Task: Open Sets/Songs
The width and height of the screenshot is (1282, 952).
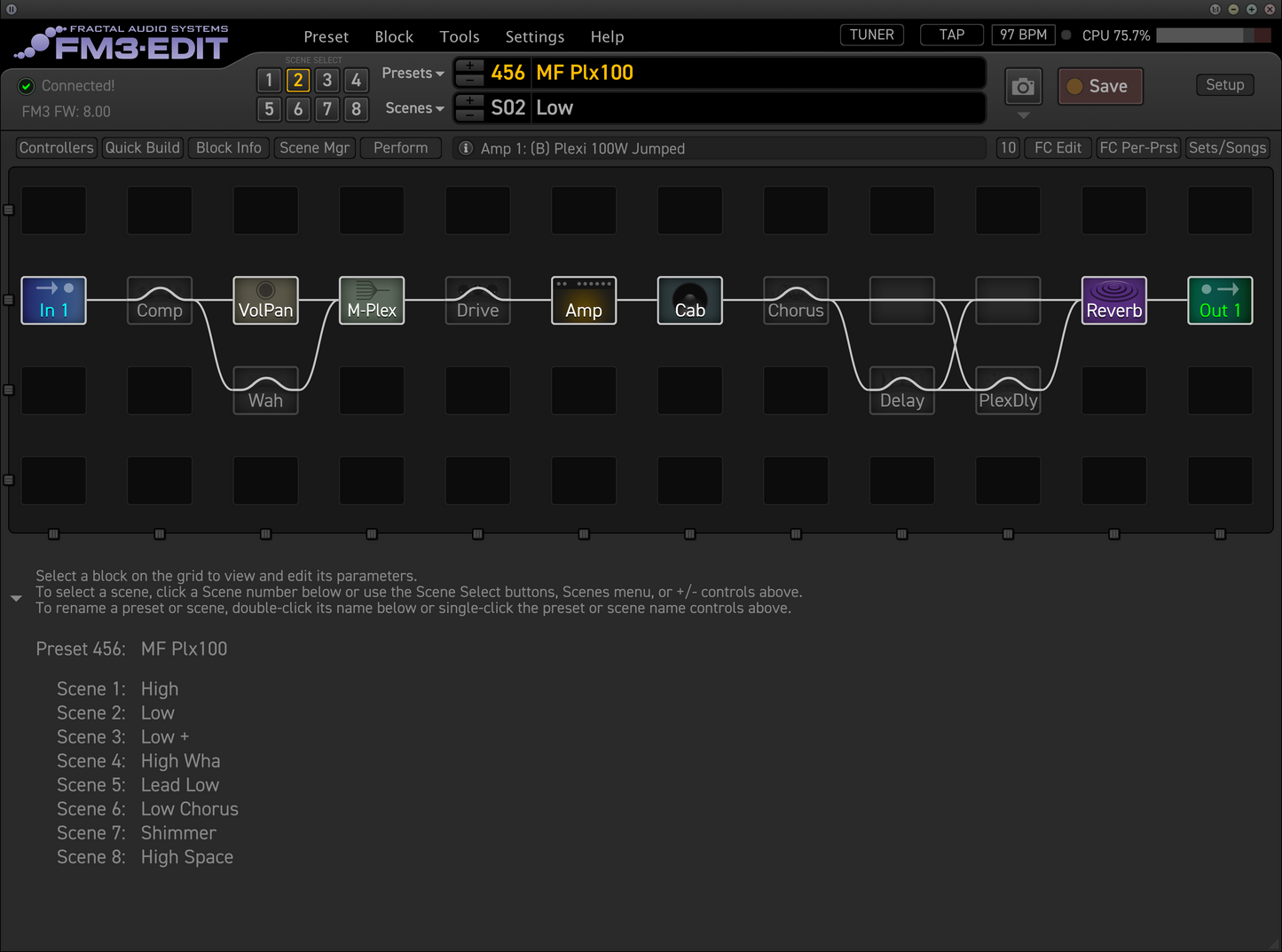Action: pyautogui.click(x=1227, y=148)
